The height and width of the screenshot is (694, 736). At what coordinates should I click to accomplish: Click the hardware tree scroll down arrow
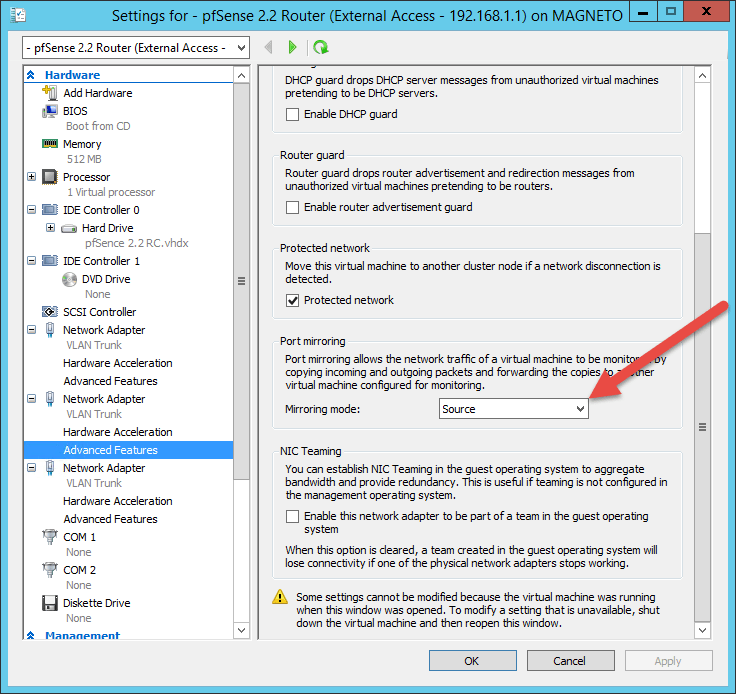(241, 630)
